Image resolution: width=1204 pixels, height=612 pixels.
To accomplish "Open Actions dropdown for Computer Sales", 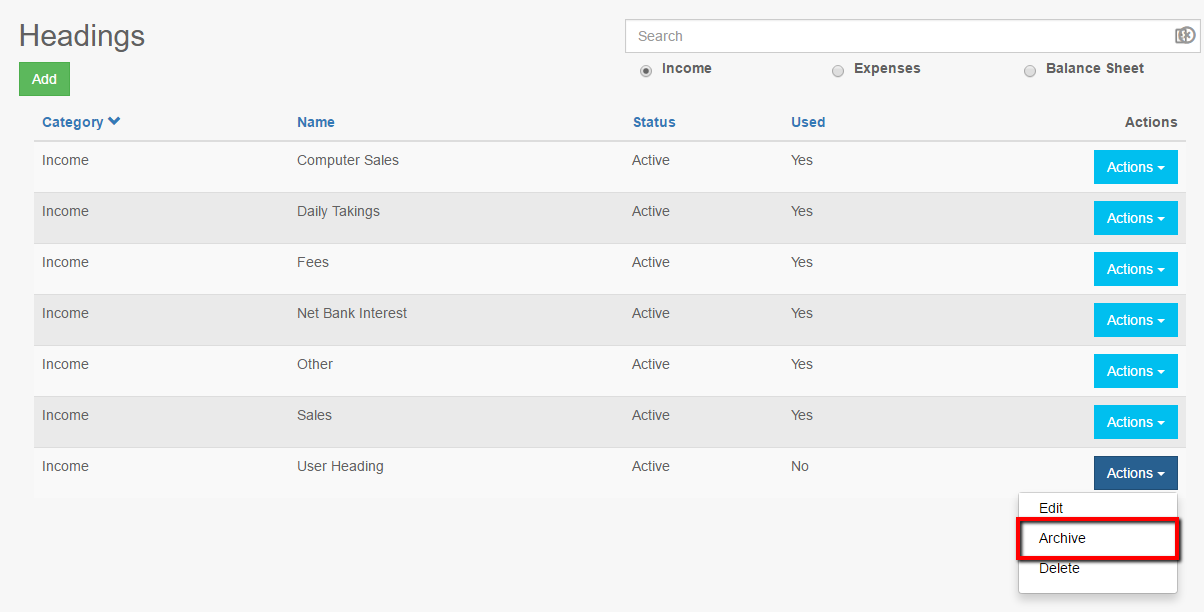I will (1135, 167).
